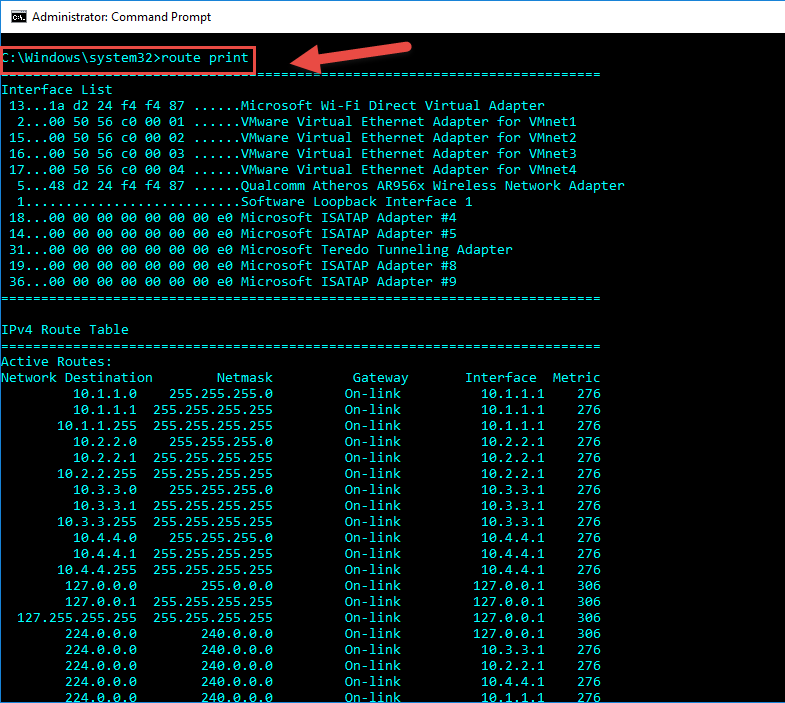Image resolution: width=785 pixels, height=703 pixels.
Task: Click Microsoft ISATAP Adapter #8 line
Action: tap(233, 266)
